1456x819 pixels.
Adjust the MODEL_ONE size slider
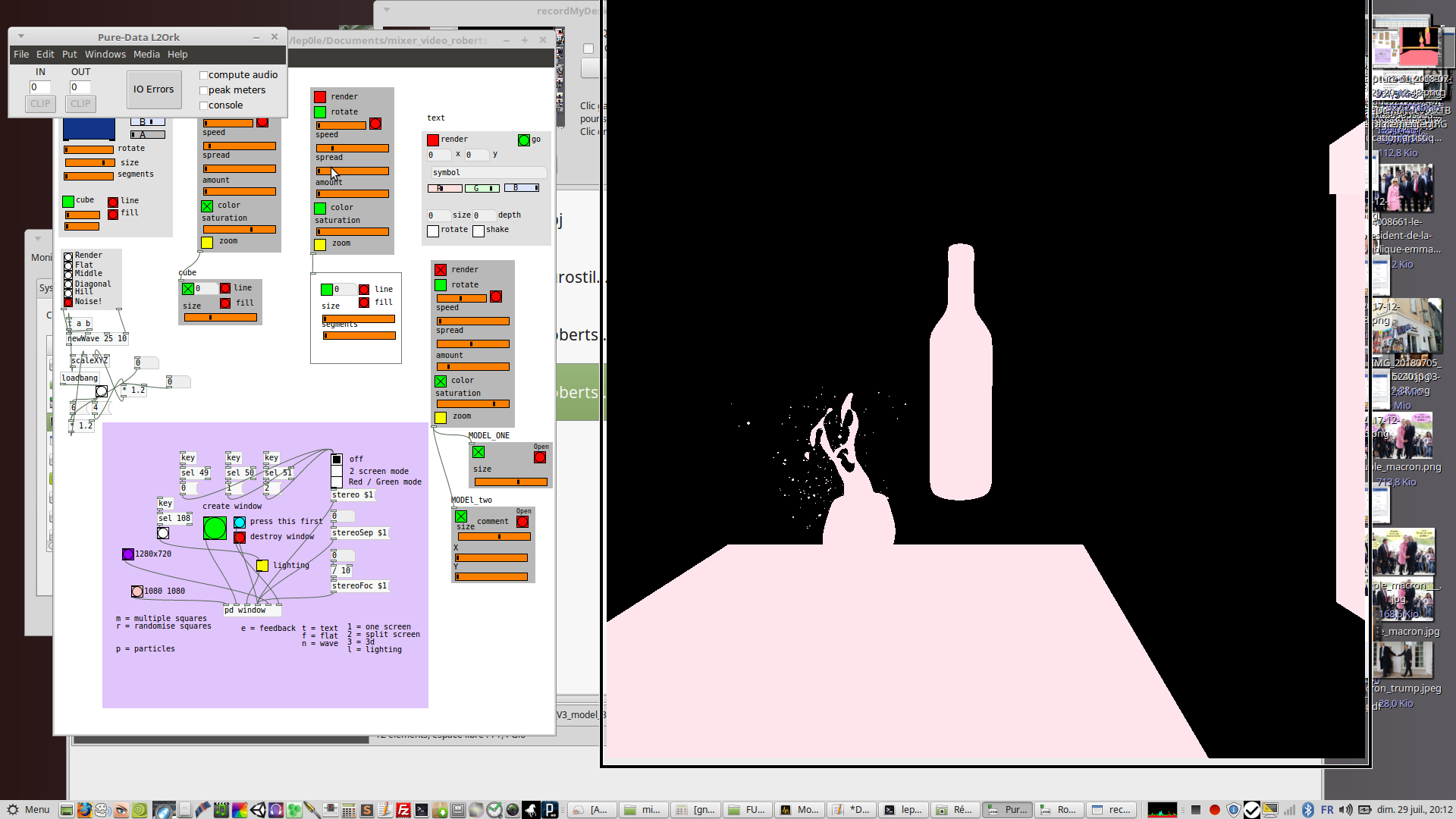point(510,482)
